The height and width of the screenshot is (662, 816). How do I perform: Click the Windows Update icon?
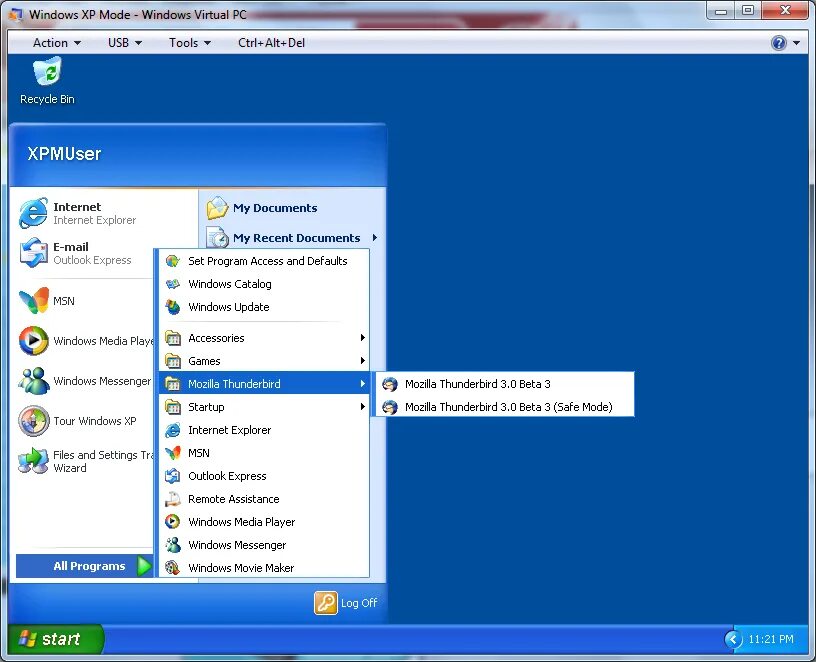coord(173,307)
